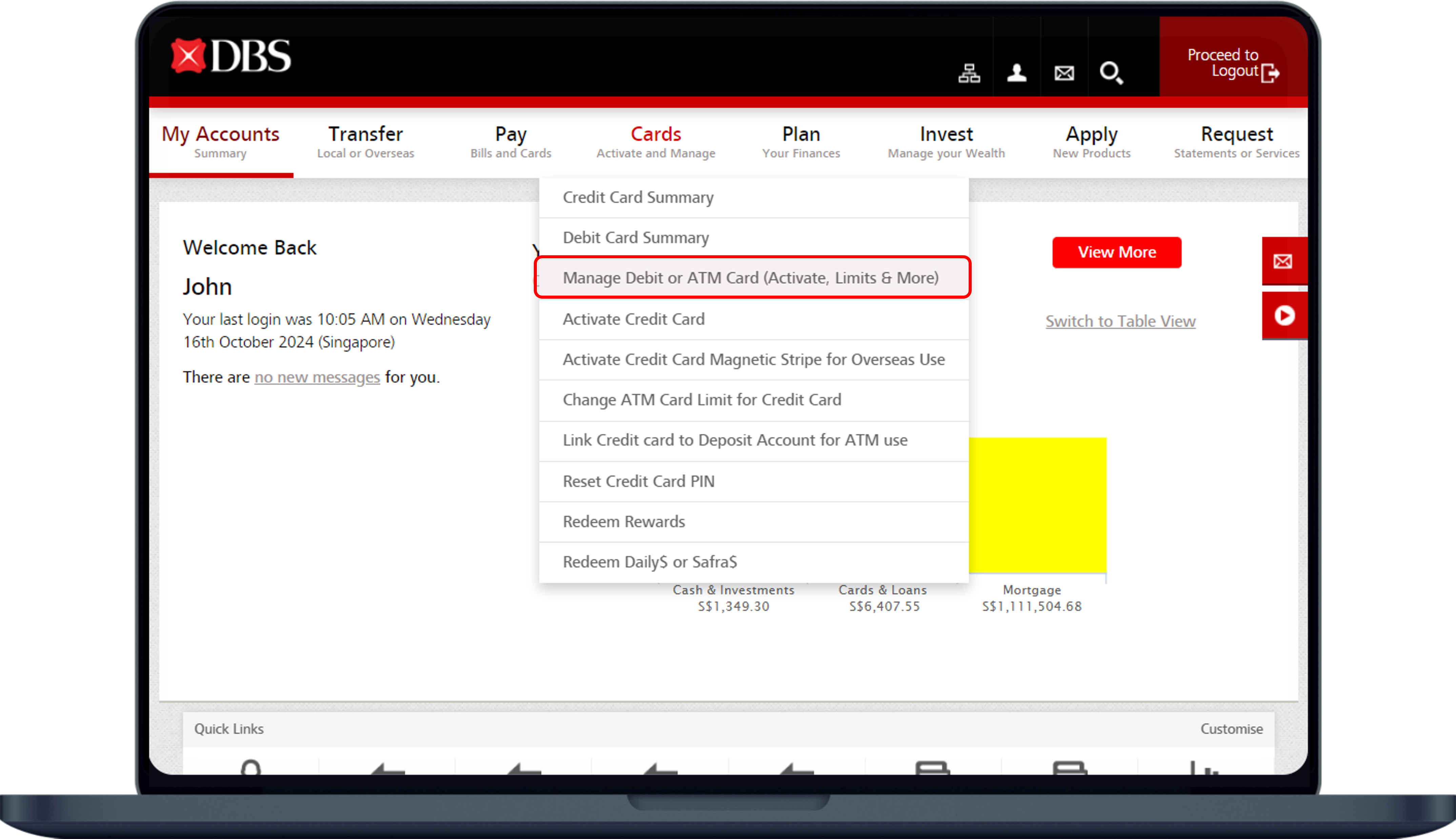Screen dimensions: 1456x839
Task: Click Cards & Loans S$6,407.55 label
Action: tap(884, 598)
